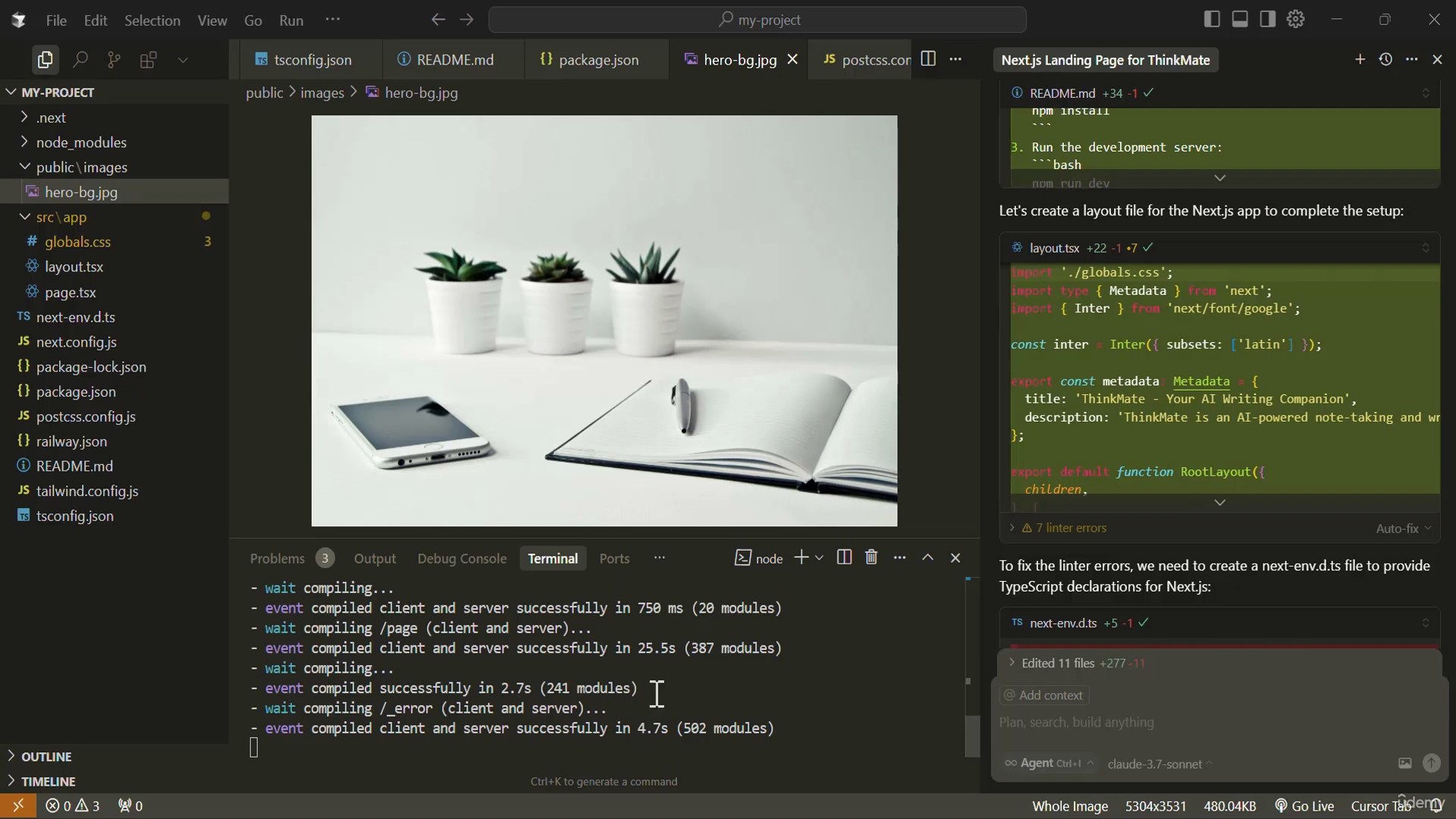Screen dimensions: 1456x819
Task: Collapse the public\images folder
Action: pyautogui.click(x=114, y=168)
